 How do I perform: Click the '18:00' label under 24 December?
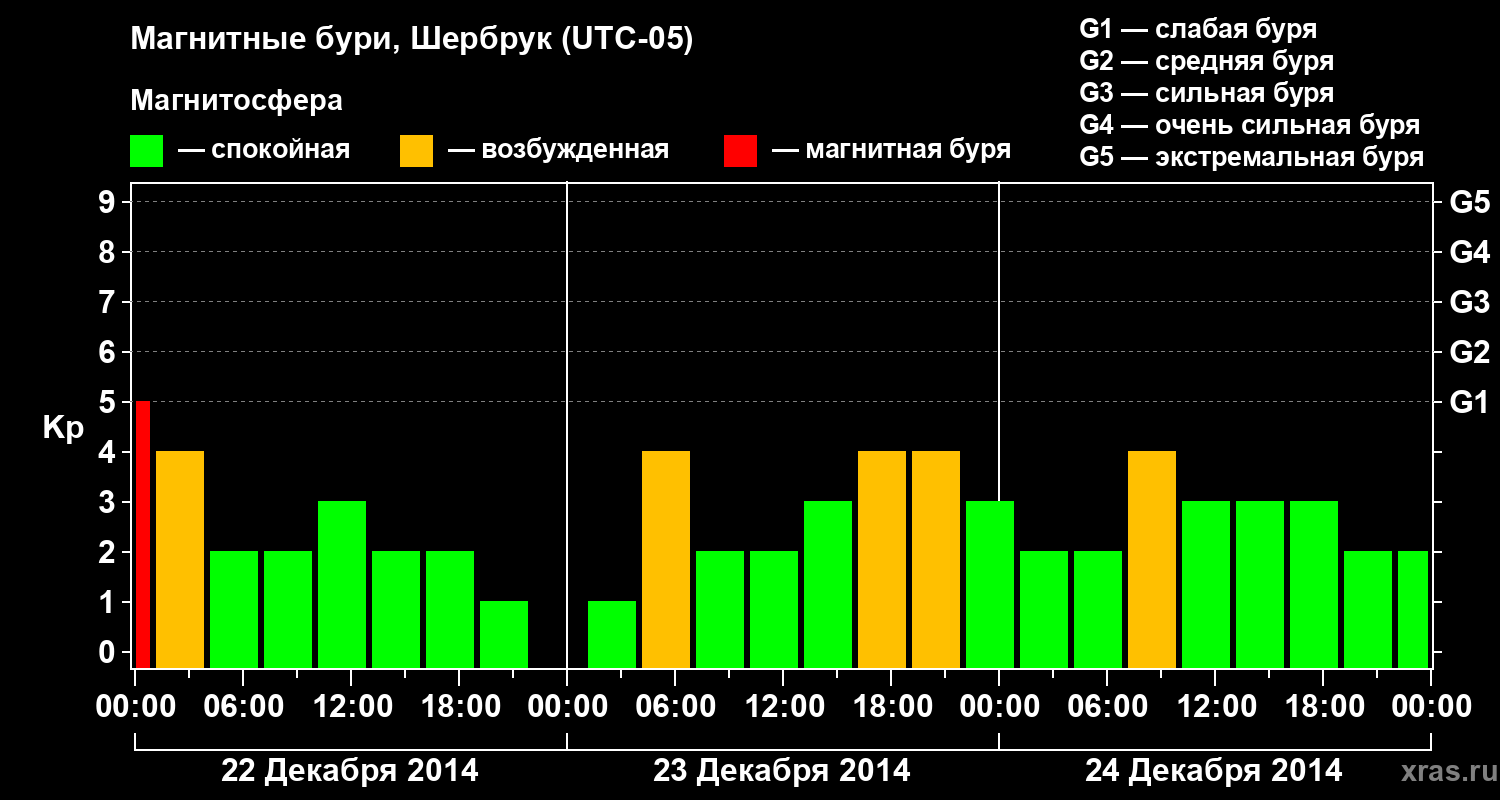[1323, 707]
